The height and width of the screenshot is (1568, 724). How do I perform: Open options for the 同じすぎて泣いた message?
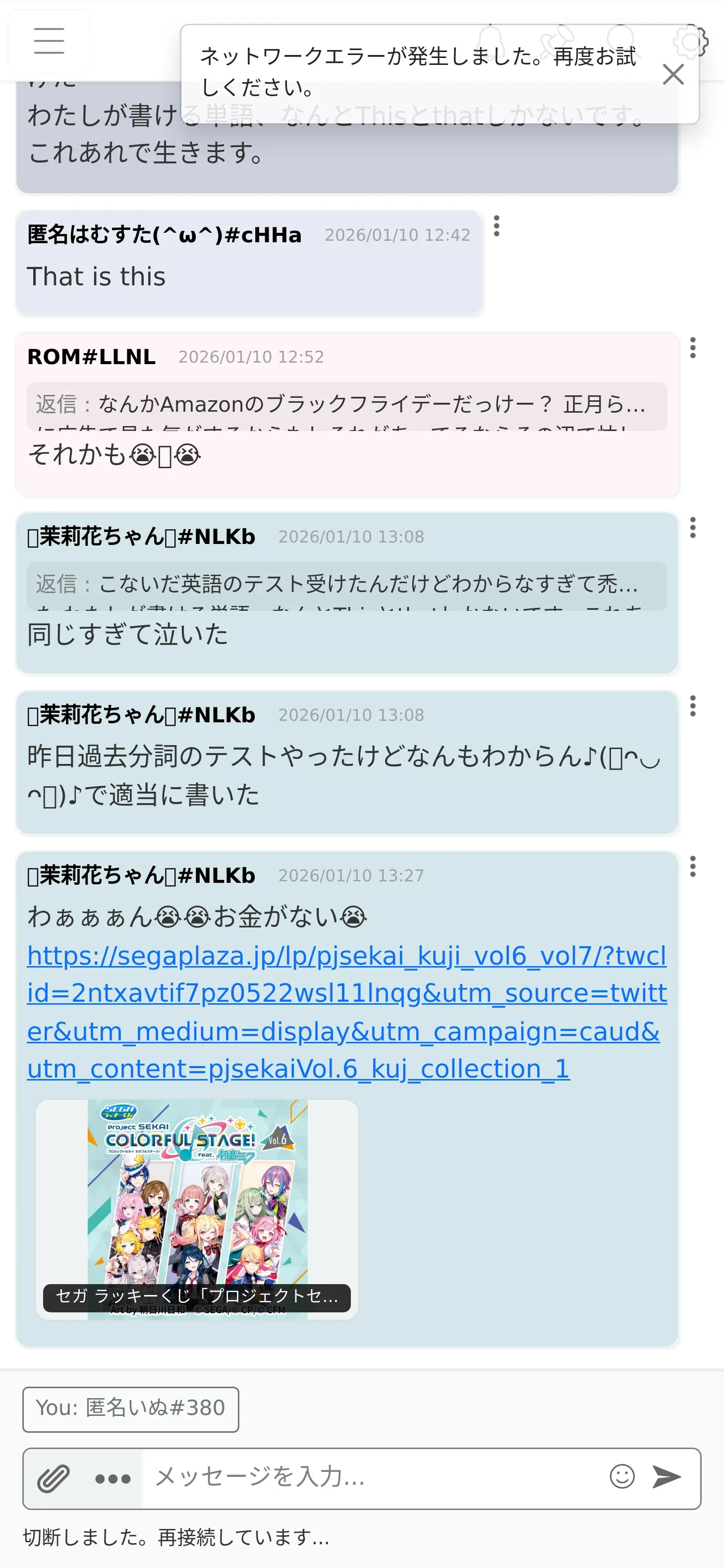pos(693,527)
